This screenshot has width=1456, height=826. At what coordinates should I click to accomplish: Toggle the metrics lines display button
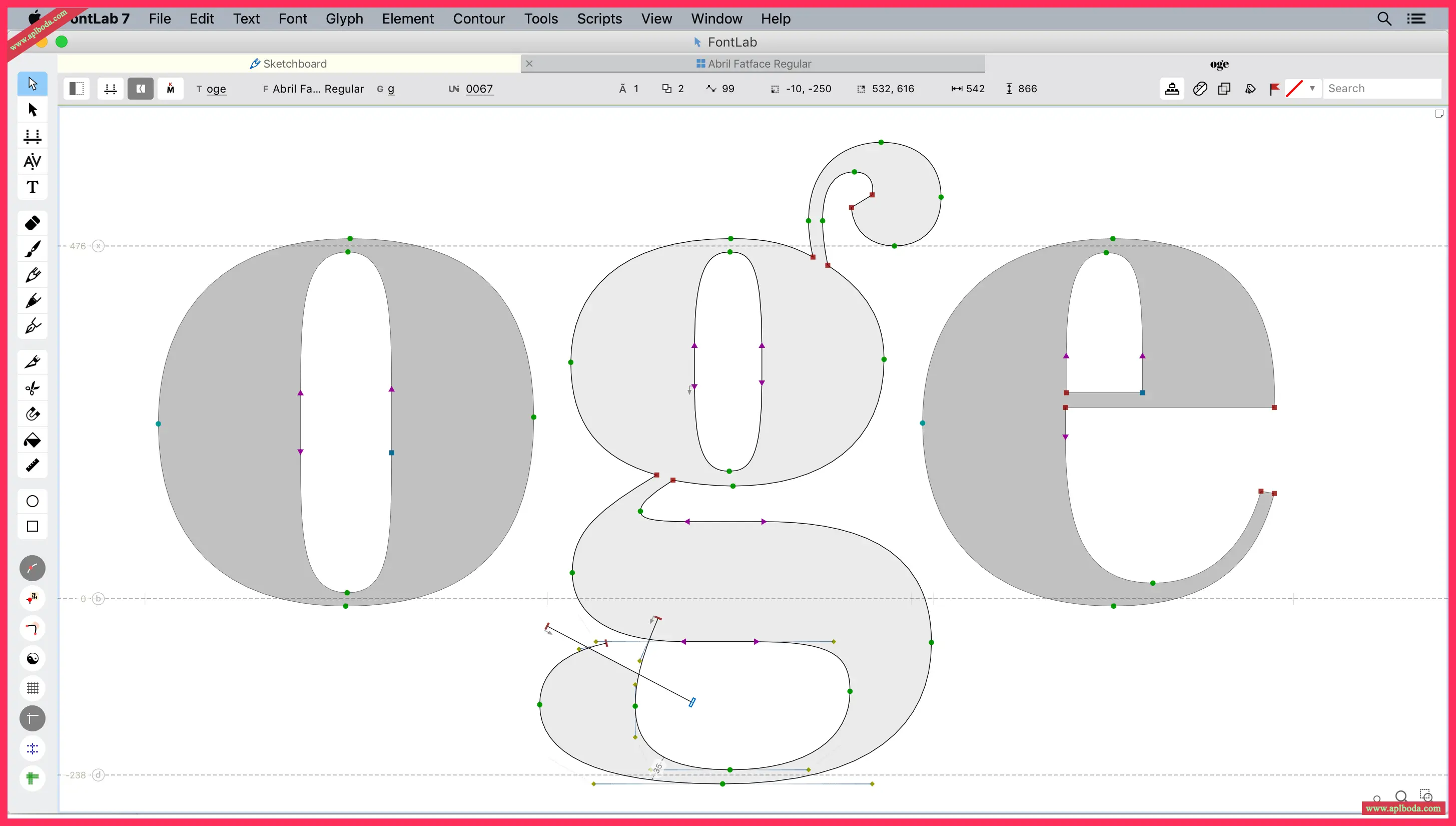pos(111,89)
